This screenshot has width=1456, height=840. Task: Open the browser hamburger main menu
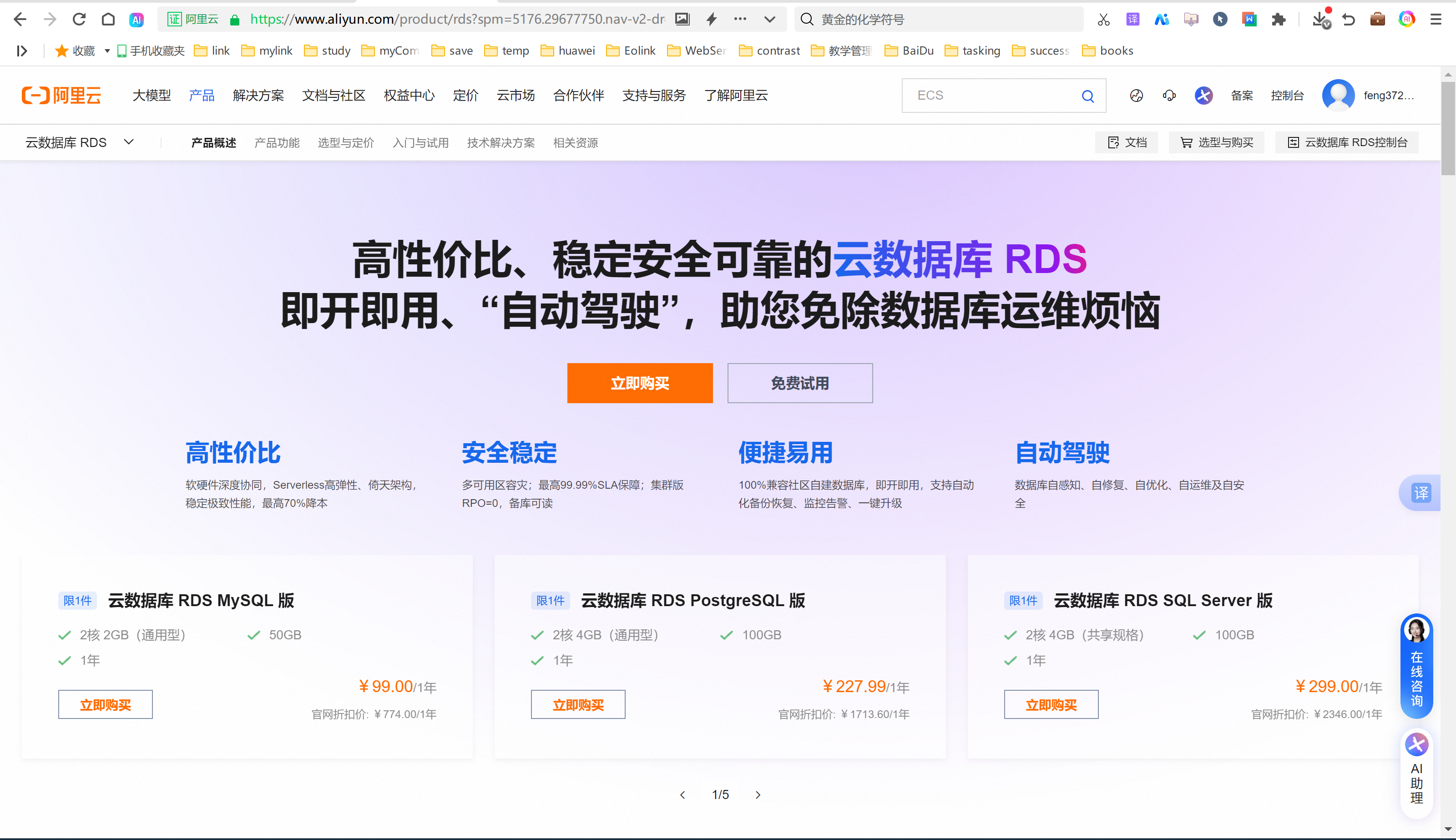(x=1436, y=20)
